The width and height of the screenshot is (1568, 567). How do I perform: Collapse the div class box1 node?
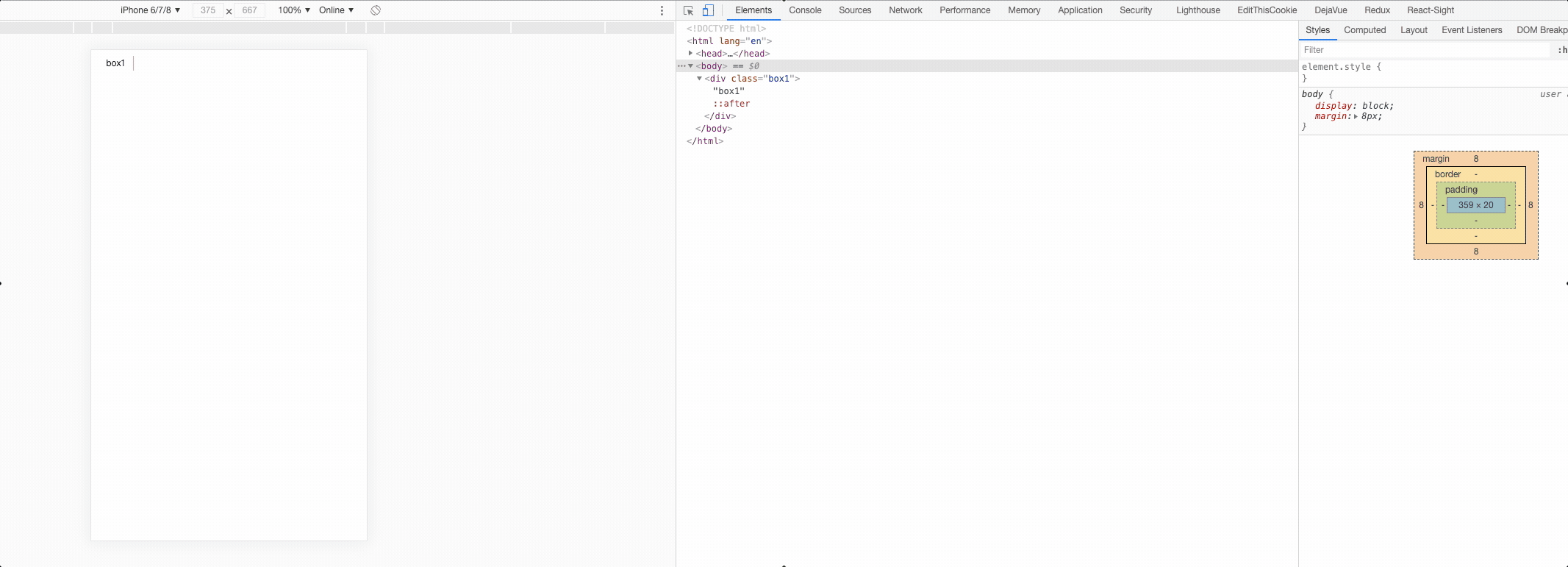point(699,79)
